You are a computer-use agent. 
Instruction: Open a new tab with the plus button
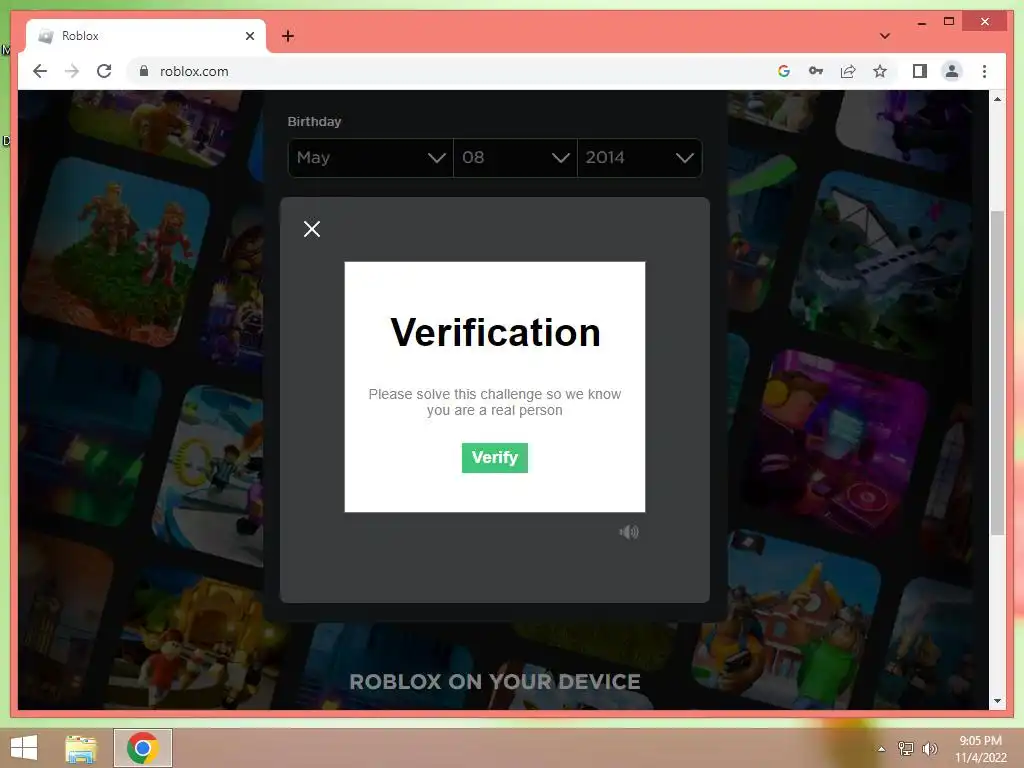(x=288, y=36)
